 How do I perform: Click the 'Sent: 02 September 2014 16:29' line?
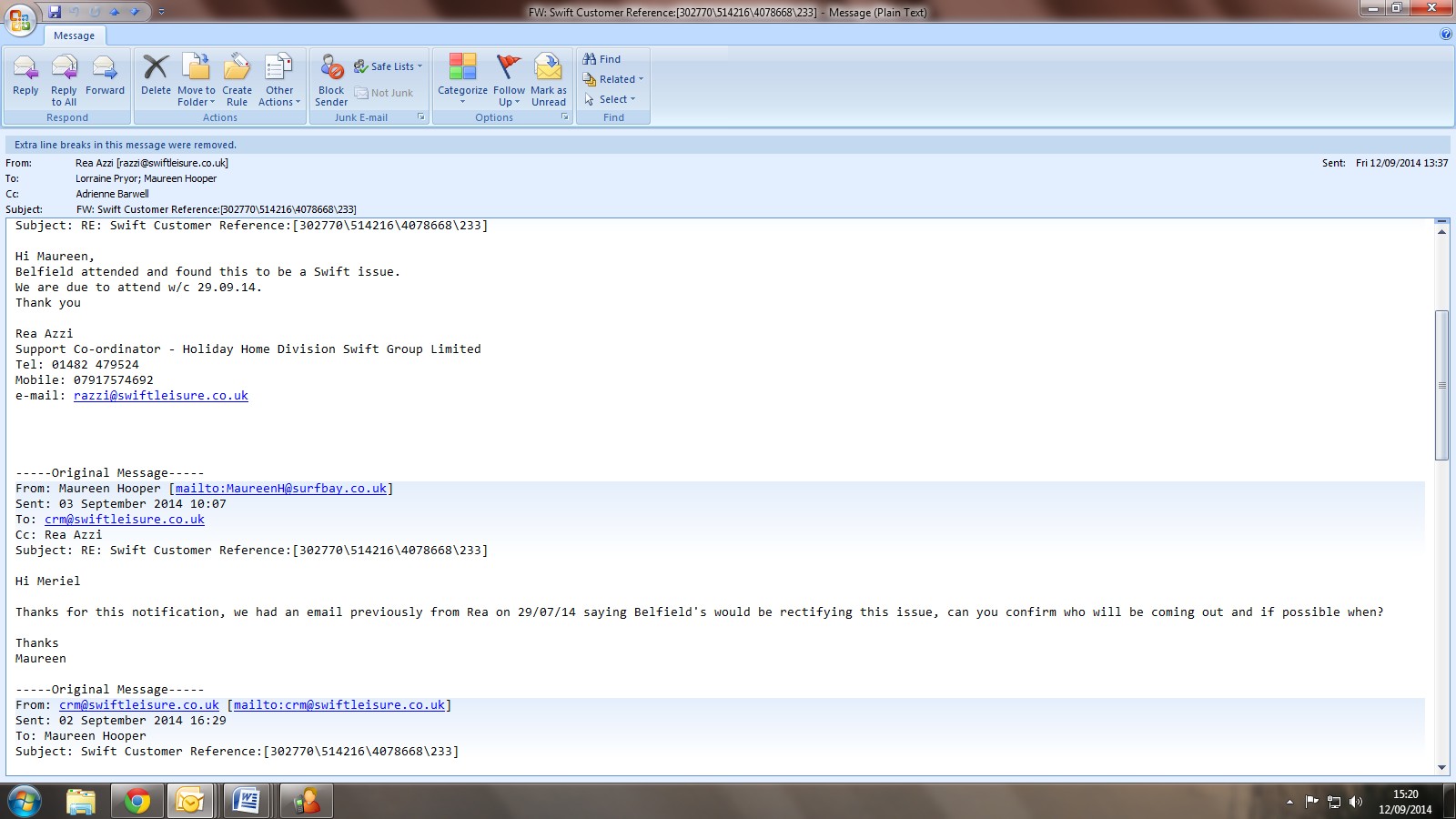pyautogui.click(x=121, y=721)
